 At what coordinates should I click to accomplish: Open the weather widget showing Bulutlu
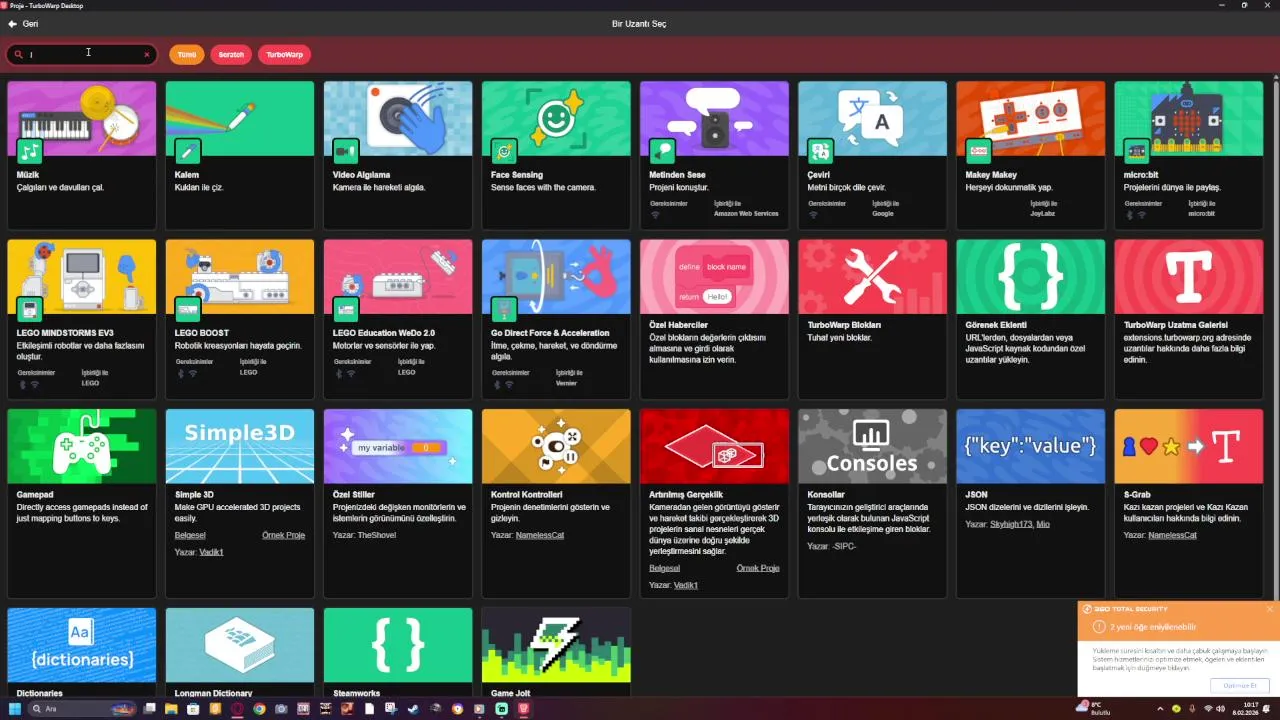pos(1093,709)
